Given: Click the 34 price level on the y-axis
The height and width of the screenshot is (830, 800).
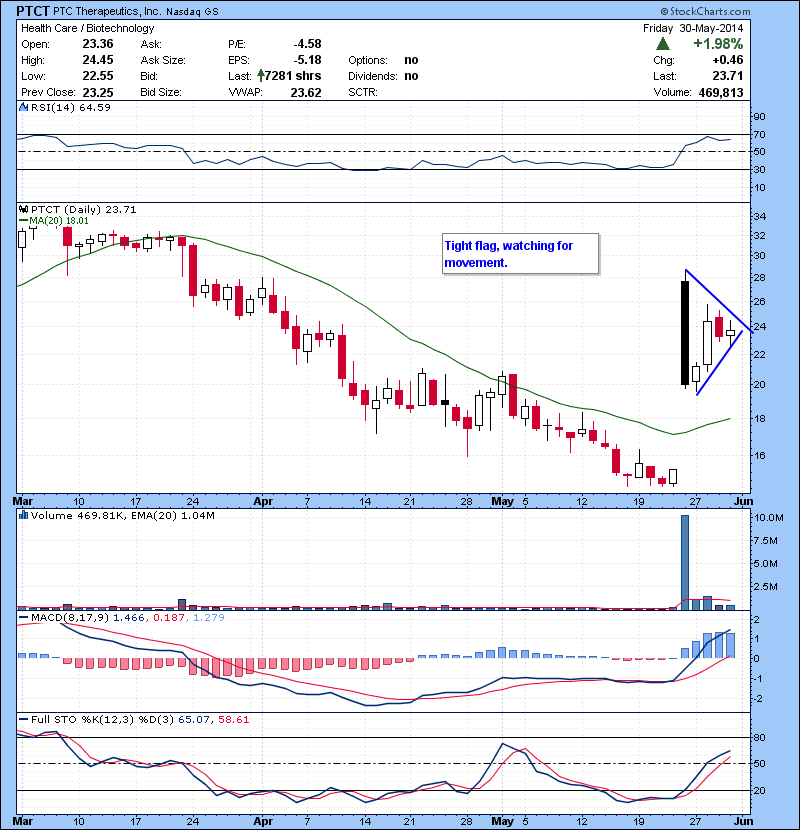Looking at the screenshot, I should pyautogui.click(x=759, y=216).
